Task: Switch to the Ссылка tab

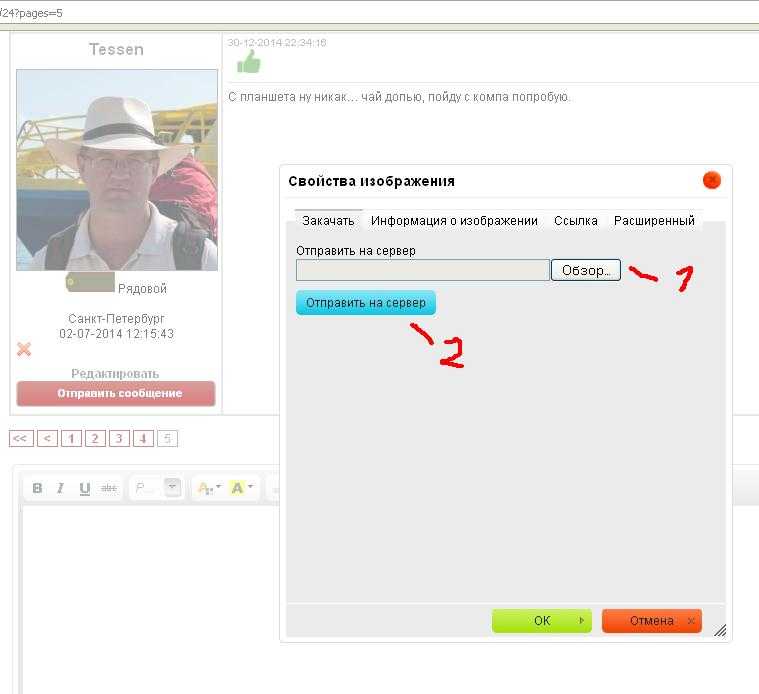Action: tap(576, 221)
